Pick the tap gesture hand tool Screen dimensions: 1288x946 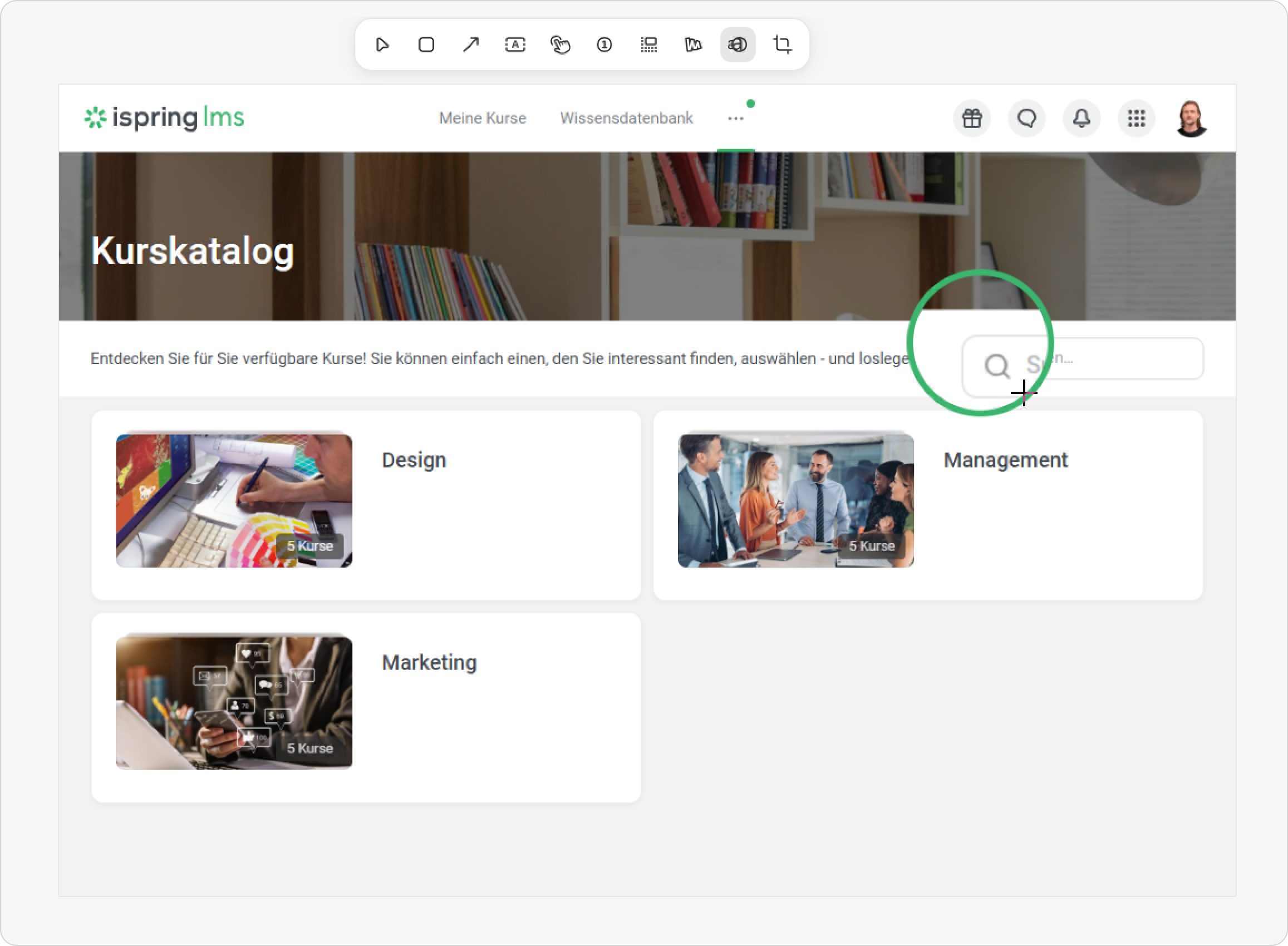[x=559, y=45]
